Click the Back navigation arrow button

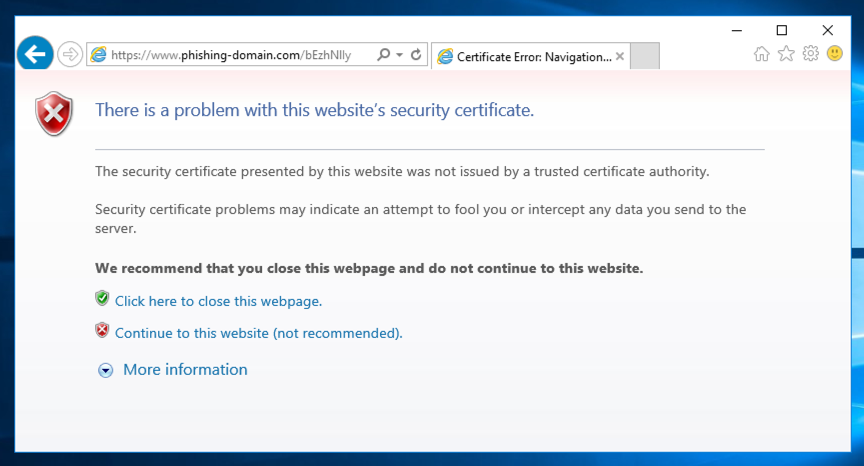35,53
